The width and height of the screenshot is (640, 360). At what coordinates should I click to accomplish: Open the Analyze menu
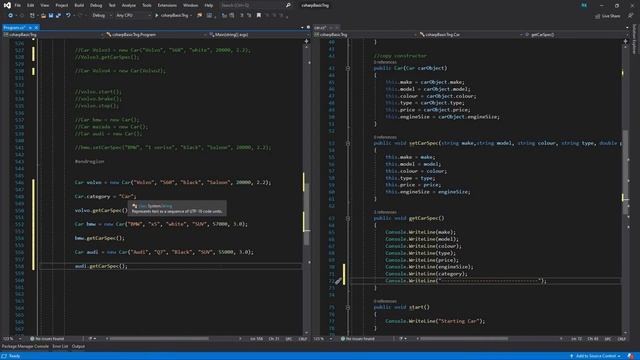(129, 5)
